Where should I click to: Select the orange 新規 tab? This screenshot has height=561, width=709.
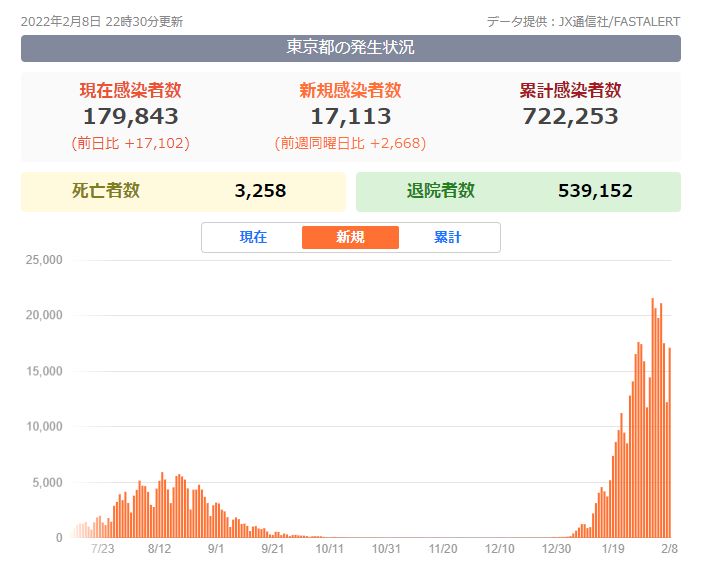pos(350,237)
